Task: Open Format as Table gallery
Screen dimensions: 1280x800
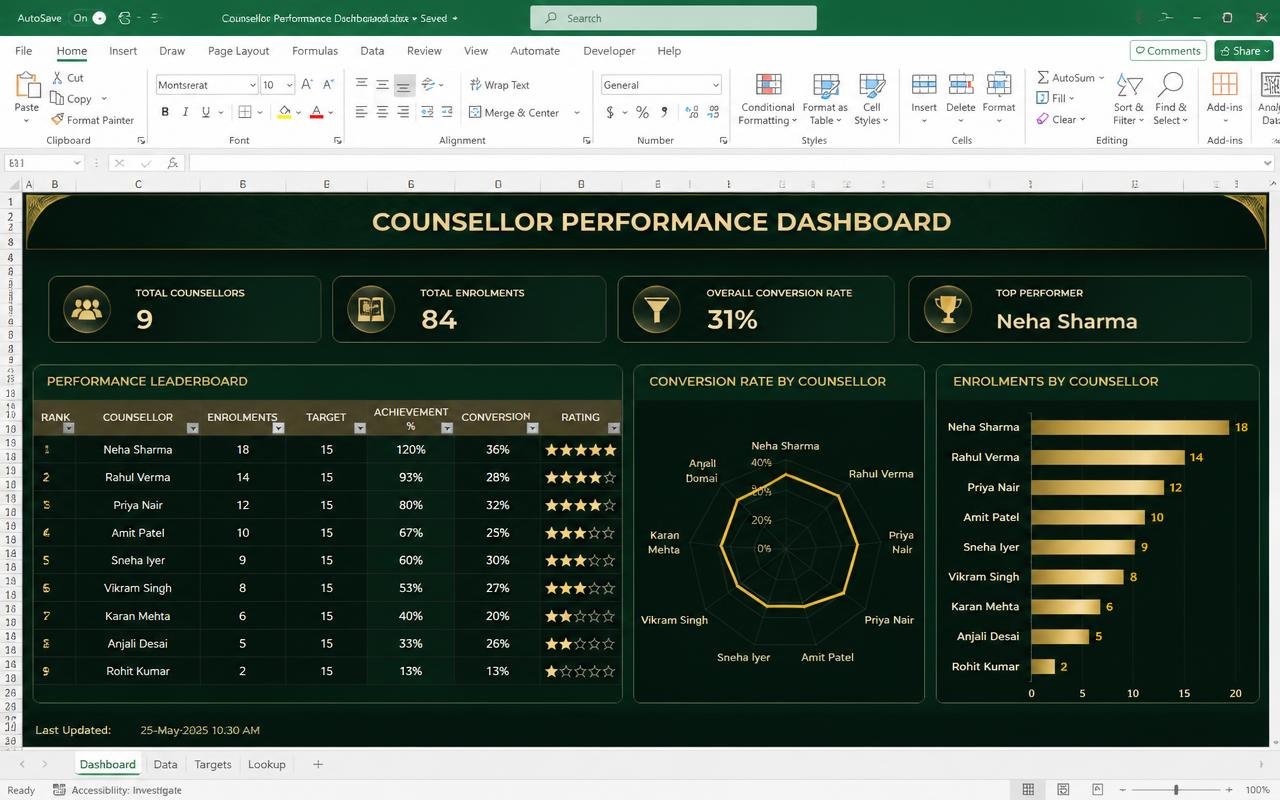Action: [825, 100]
